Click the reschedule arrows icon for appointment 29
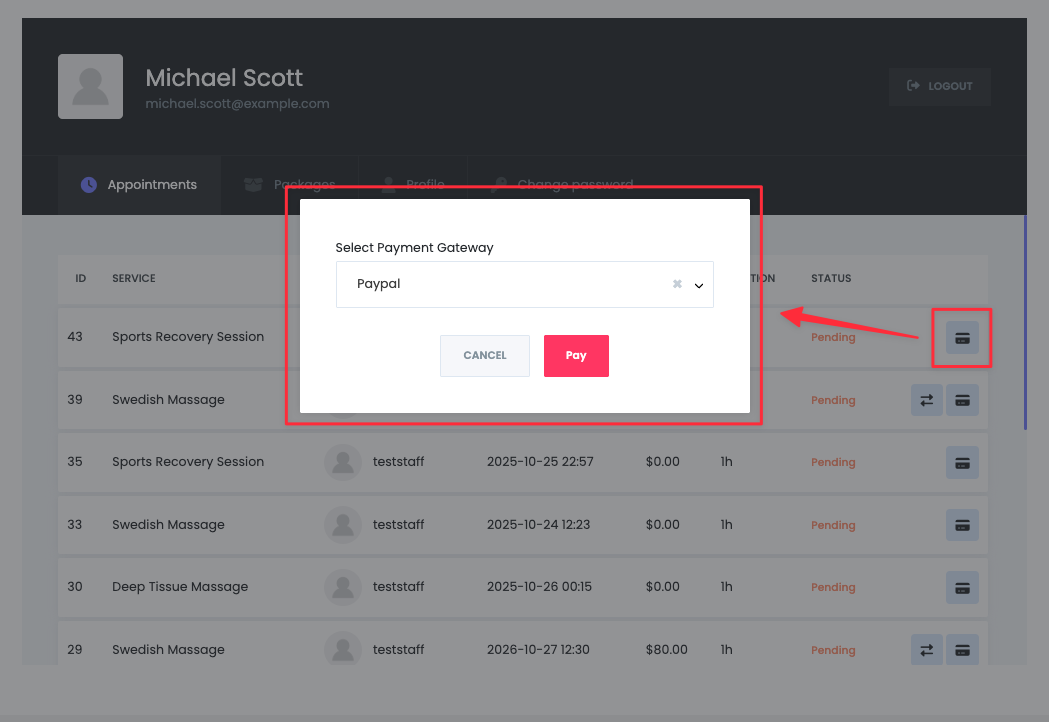Screen dimensions: 1049x722 click(x=927, y=650)
